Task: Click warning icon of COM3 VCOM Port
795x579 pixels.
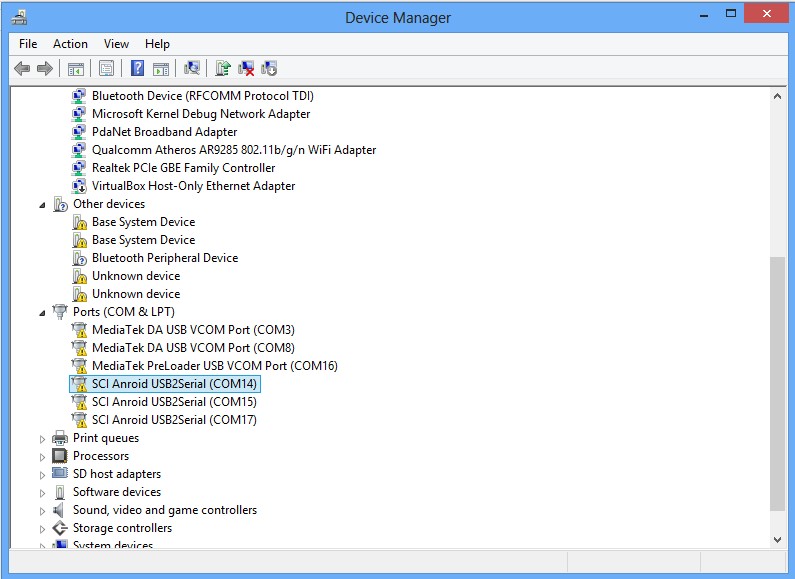Action: point(79,330)
